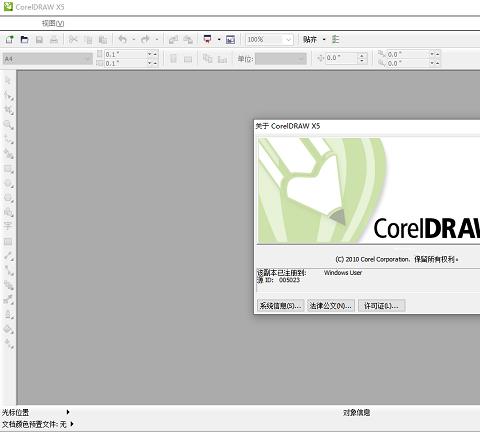
Task: Click the Redo arrow icon
Action: coord(145,40)
